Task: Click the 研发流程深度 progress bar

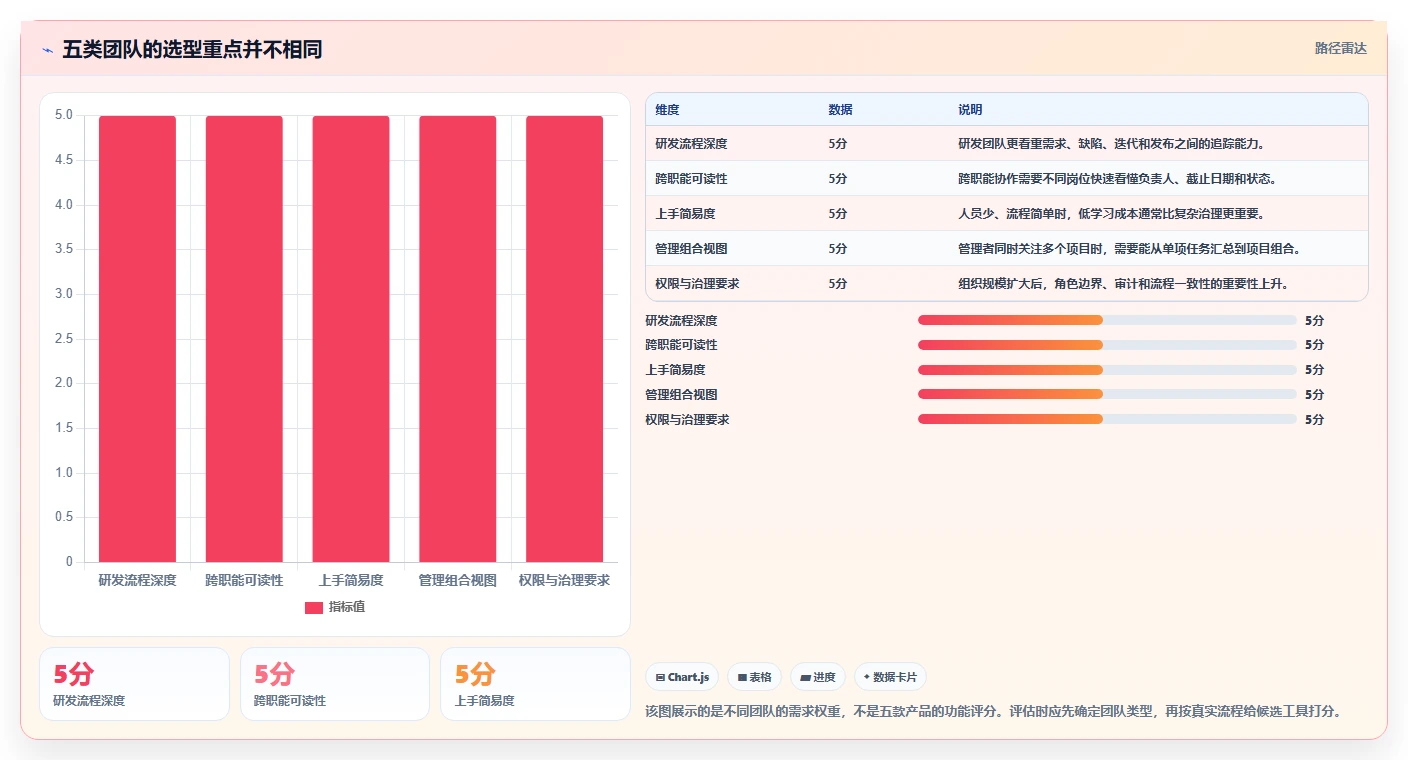Action: (x=1107, y=320)
